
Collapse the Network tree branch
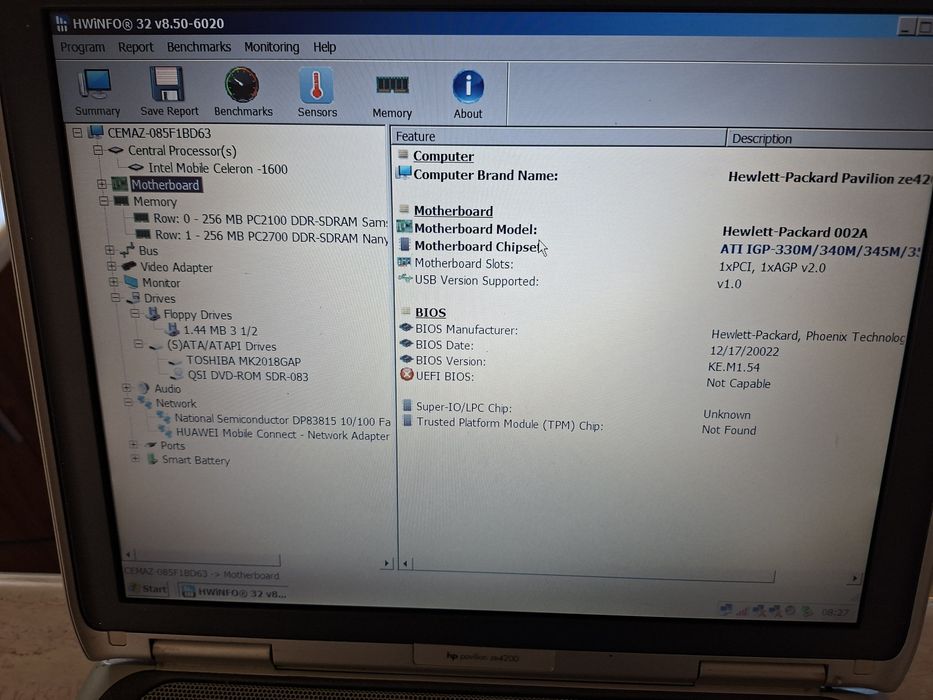pyautogui.click(x=128, y=402)
